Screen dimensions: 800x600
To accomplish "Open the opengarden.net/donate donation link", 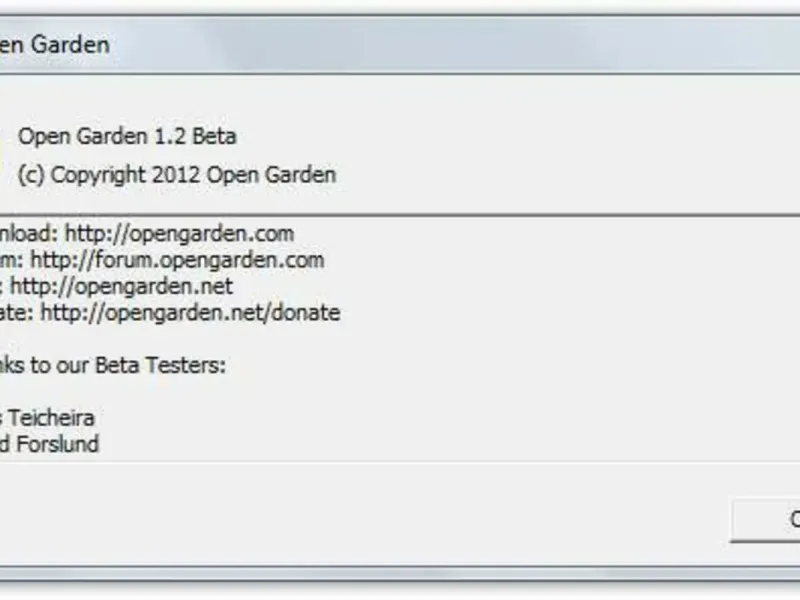I will click(190, 313).
